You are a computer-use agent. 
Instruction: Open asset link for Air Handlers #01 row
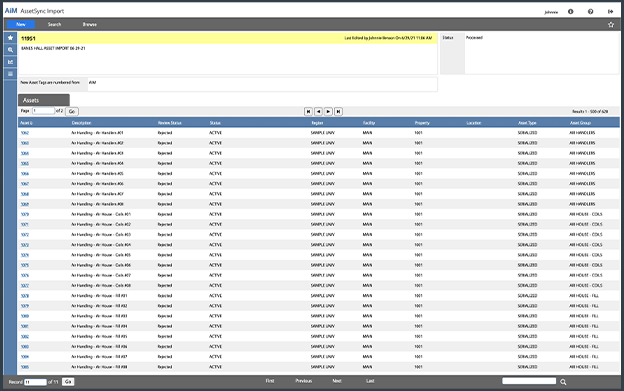point(25,133)
